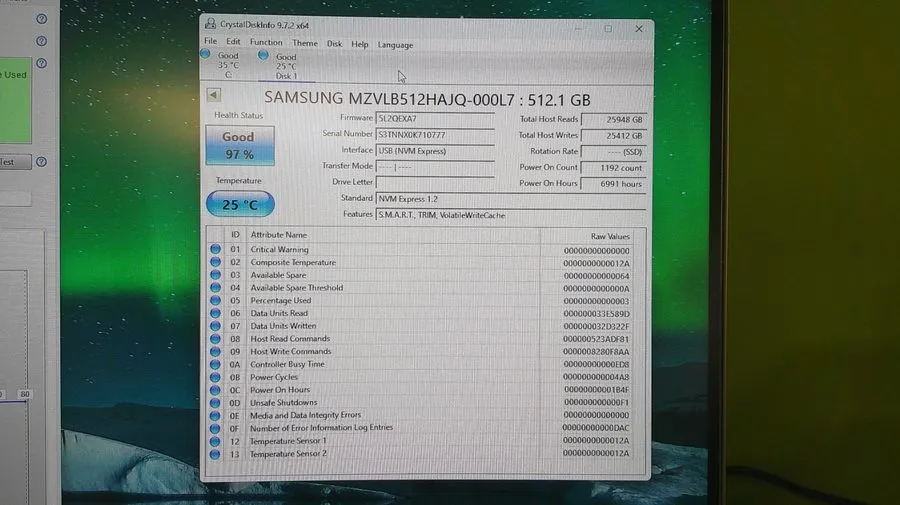The image size is (900, 505).
Task: Click the Test button in the left background window
Action: (15, 162)
